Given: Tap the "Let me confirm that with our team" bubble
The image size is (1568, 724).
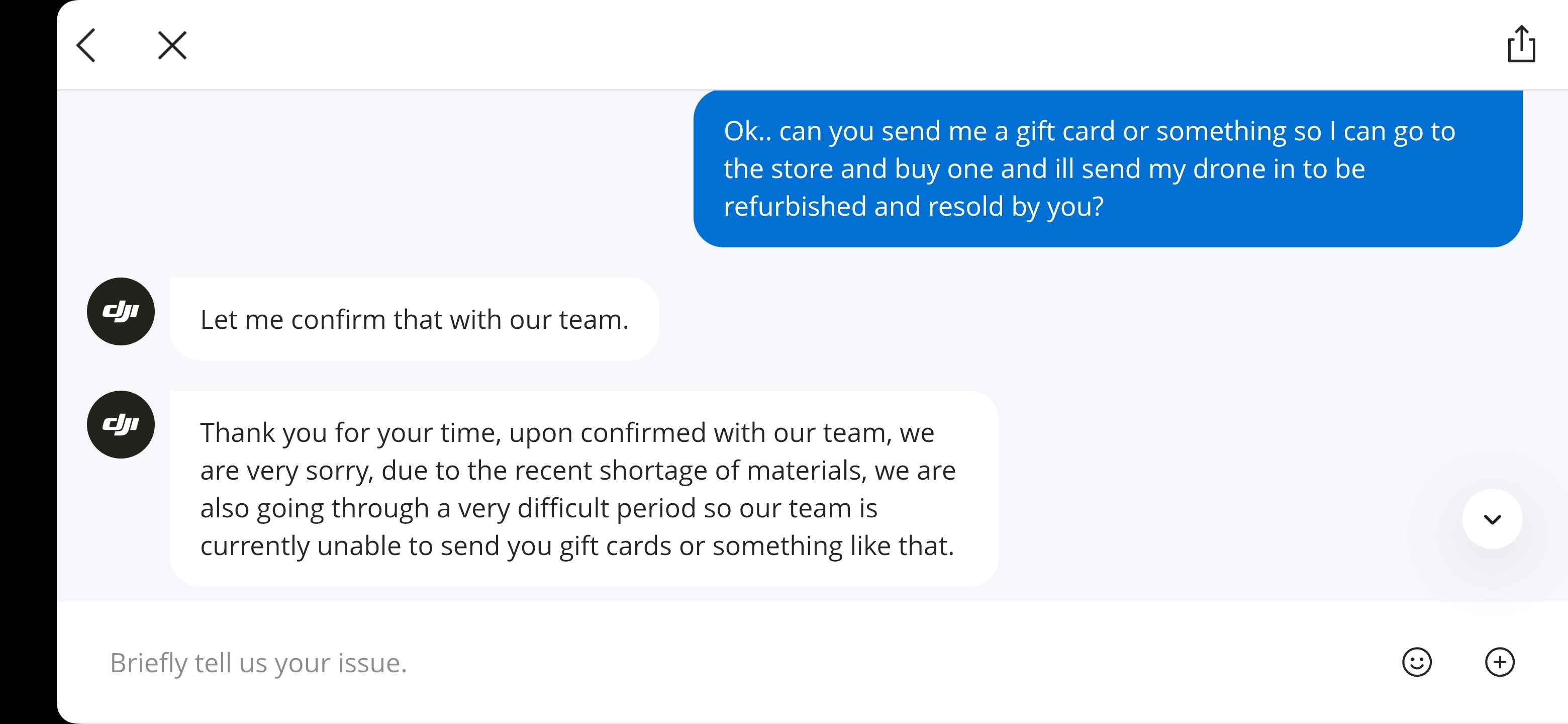Looking at the screenshot, I should pyautogui.click(x=414, y=320).
